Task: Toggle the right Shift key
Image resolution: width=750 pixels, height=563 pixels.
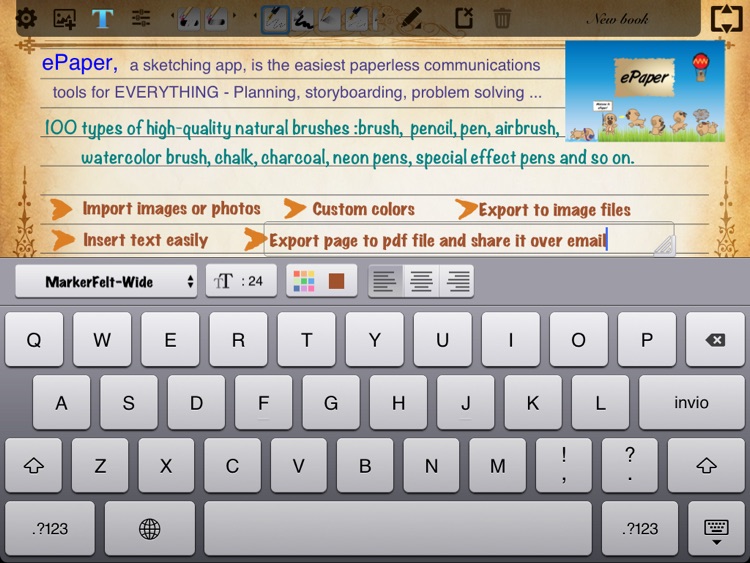Action: pyautogui.click(x=706, y=465)
